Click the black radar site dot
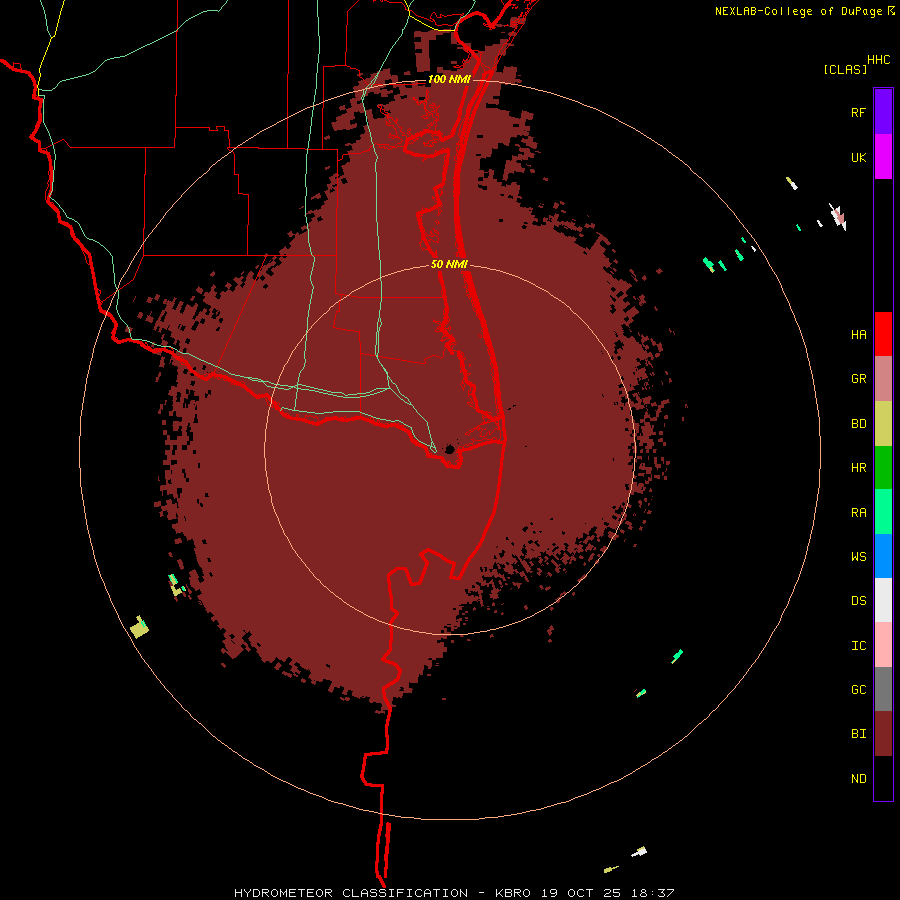The width and height of the screenshot is (900, 900). [450, 449]
